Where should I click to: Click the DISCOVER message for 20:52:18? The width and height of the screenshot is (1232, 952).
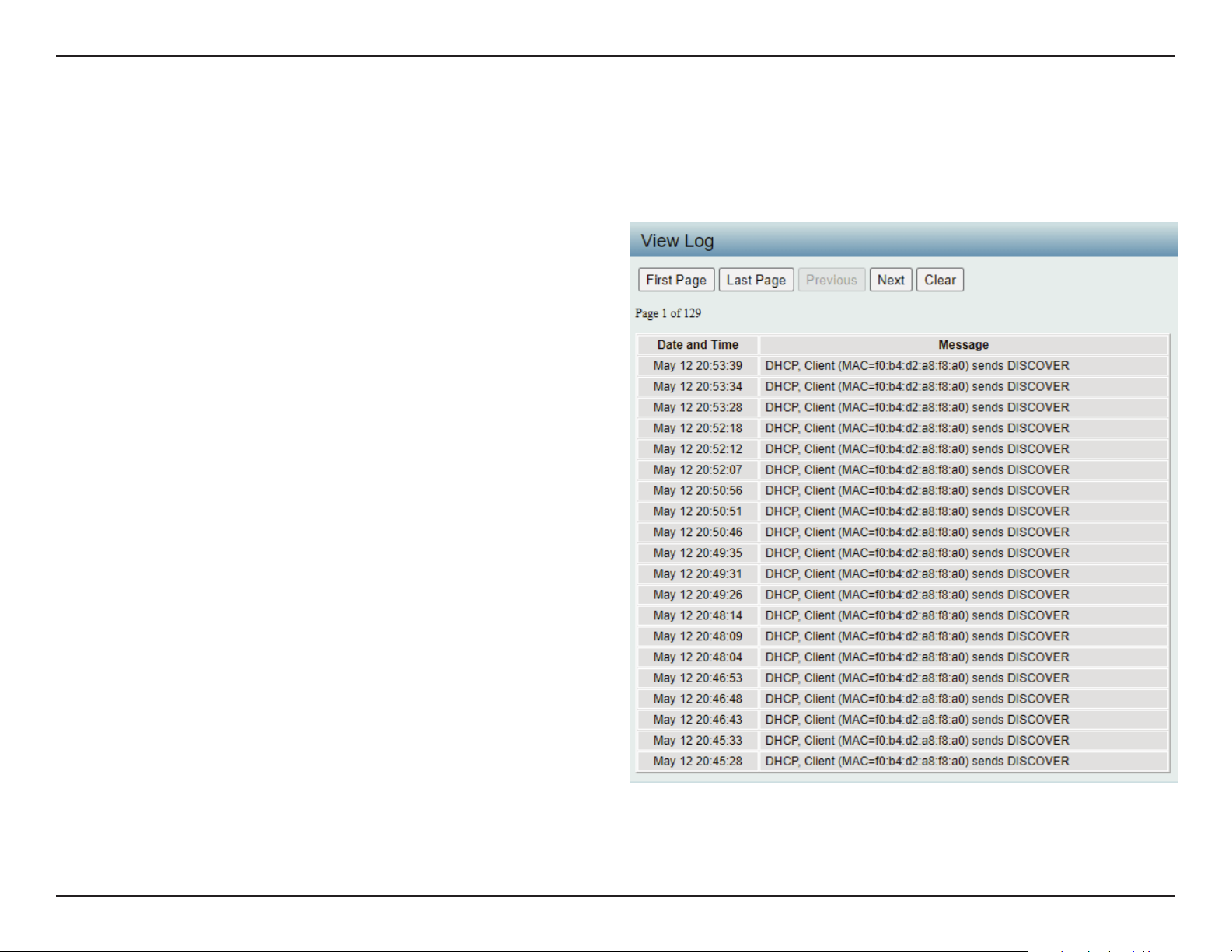pos(917,428)
